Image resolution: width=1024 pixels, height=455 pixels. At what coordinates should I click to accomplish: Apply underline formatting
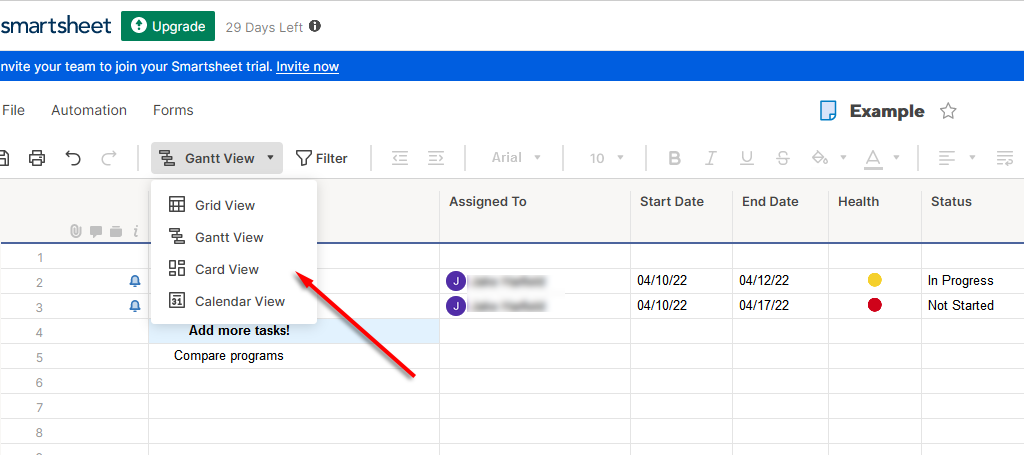coord(746,158)
